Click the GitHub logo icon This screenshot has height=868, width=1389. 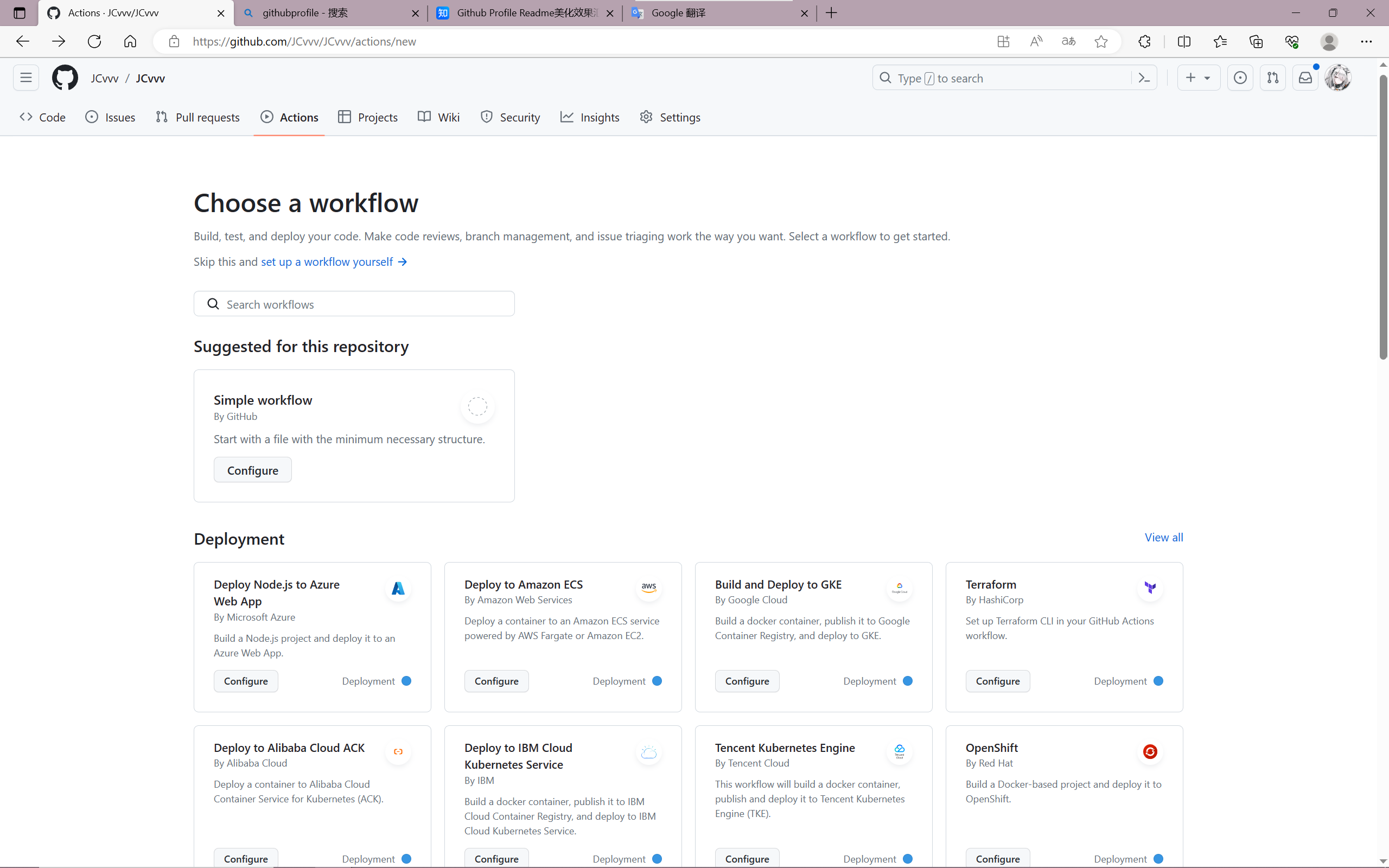[64, 78]
